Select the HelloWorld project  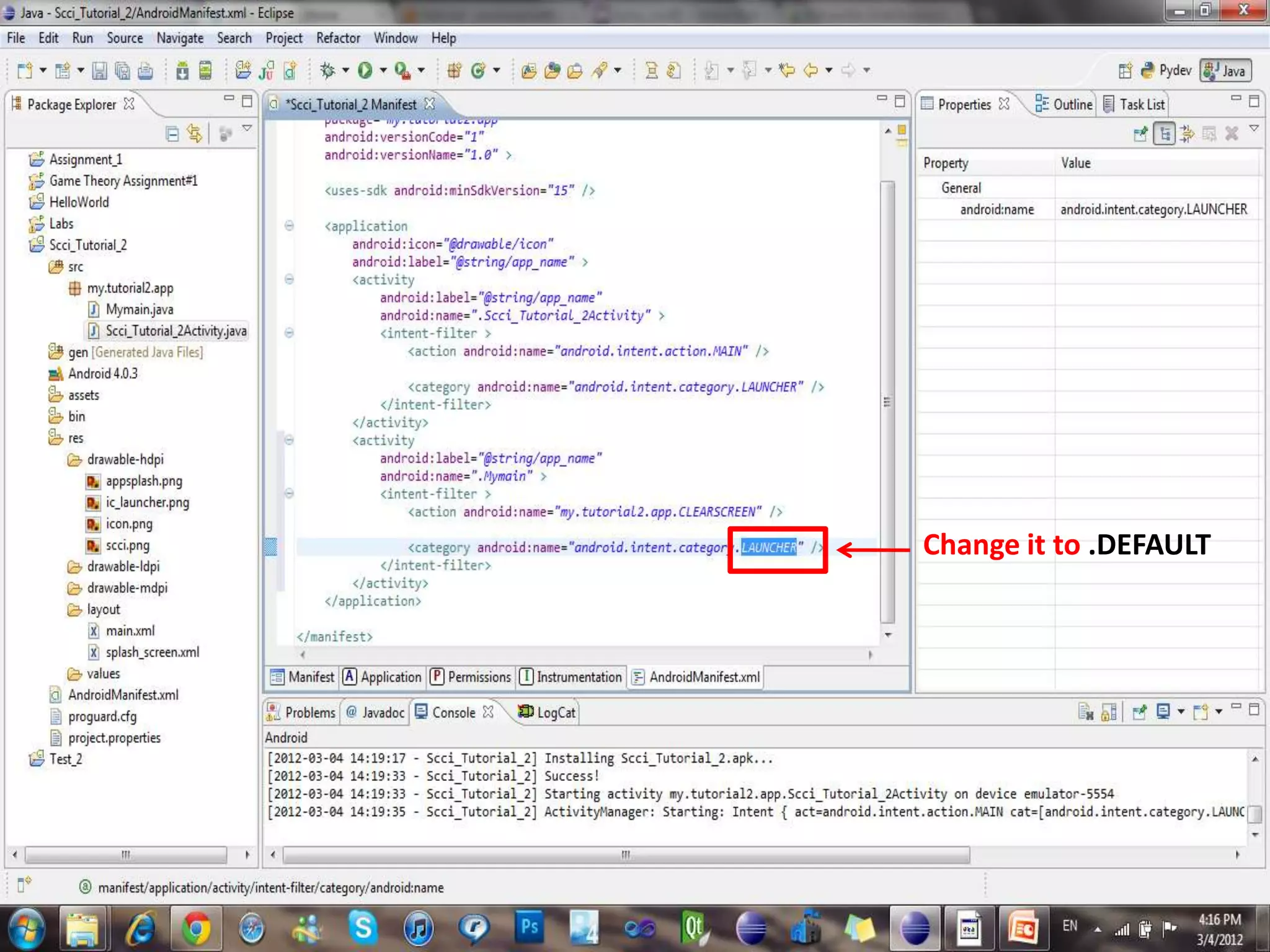coord(69,202)
